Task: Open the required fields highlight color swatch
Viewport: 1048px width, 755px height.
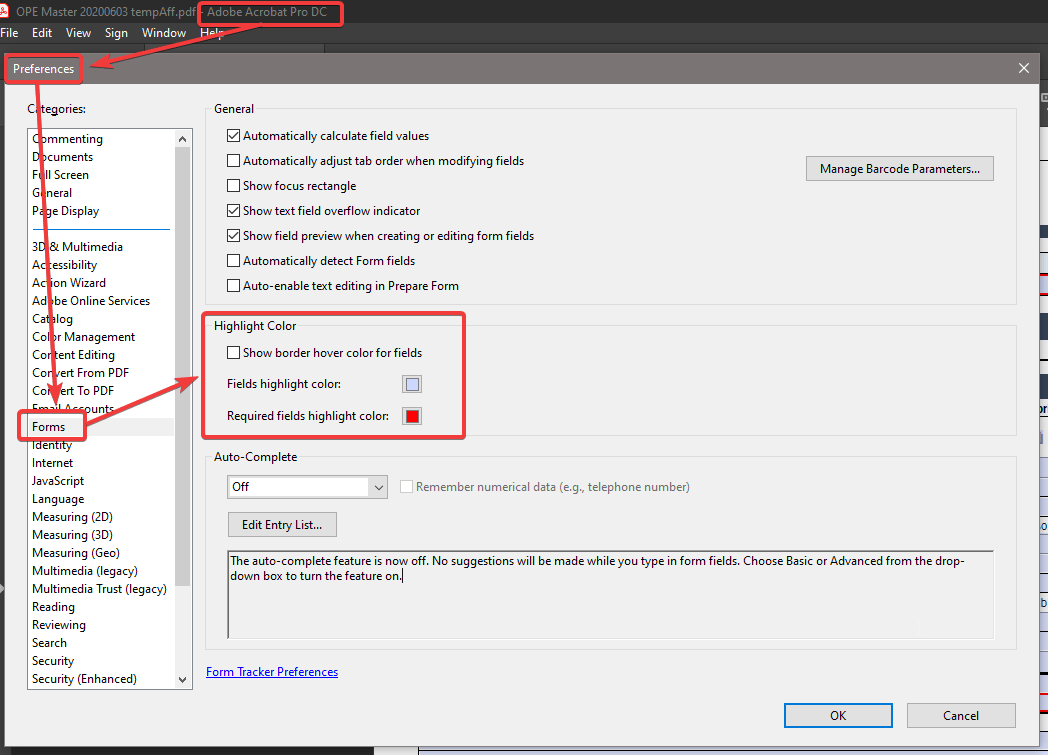Action: [411, 415]
